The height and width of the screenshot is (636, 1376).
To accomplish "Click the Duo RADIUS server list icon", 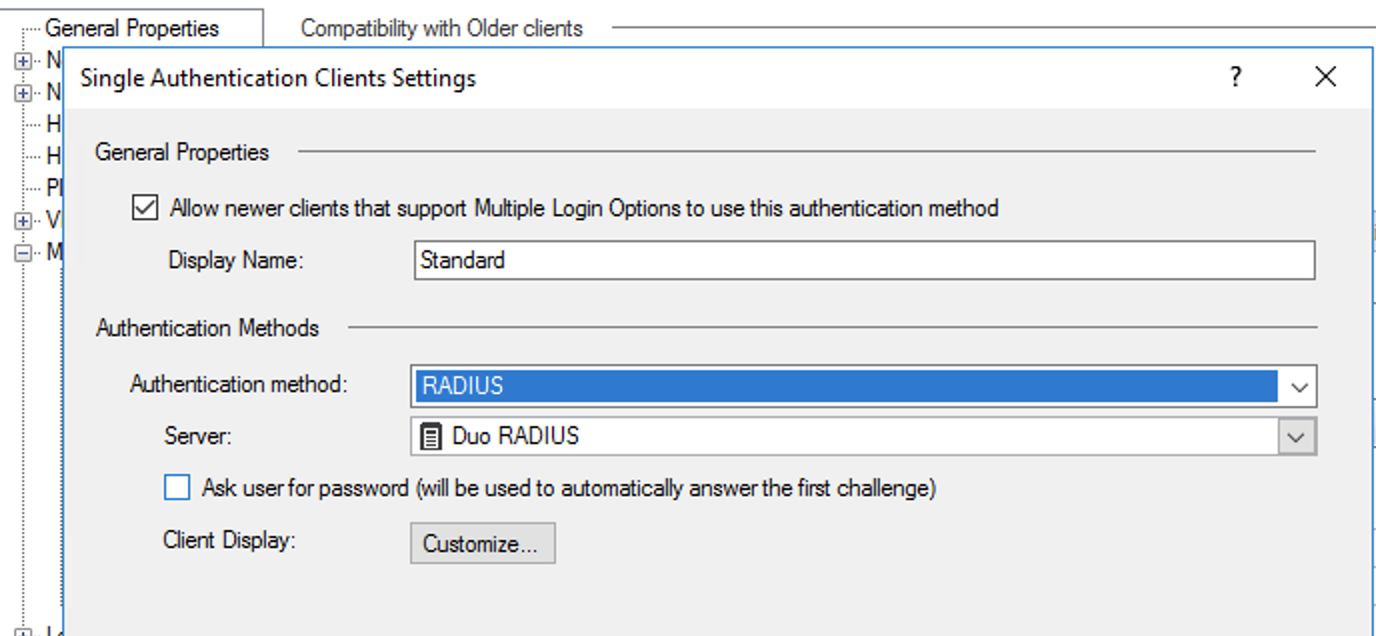I will point(429,434).
